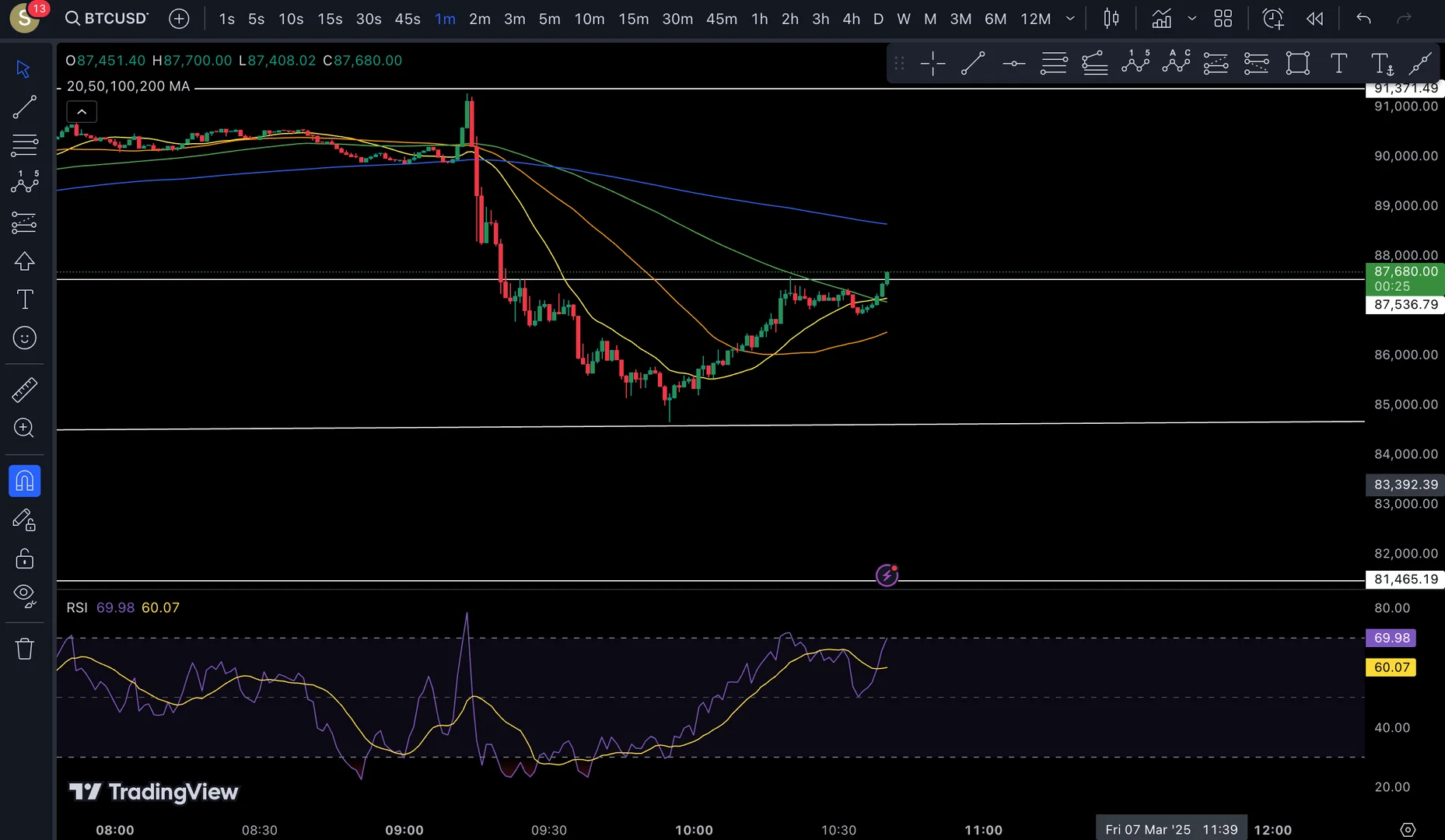
Task: Select the 4h timeframe
Action: 851,19
